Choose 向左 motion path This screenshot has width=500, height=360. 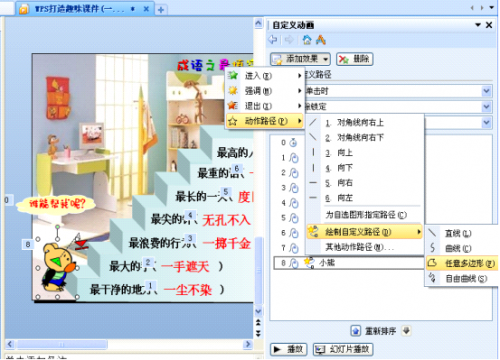pyautogui.click(x=365, y=198)
